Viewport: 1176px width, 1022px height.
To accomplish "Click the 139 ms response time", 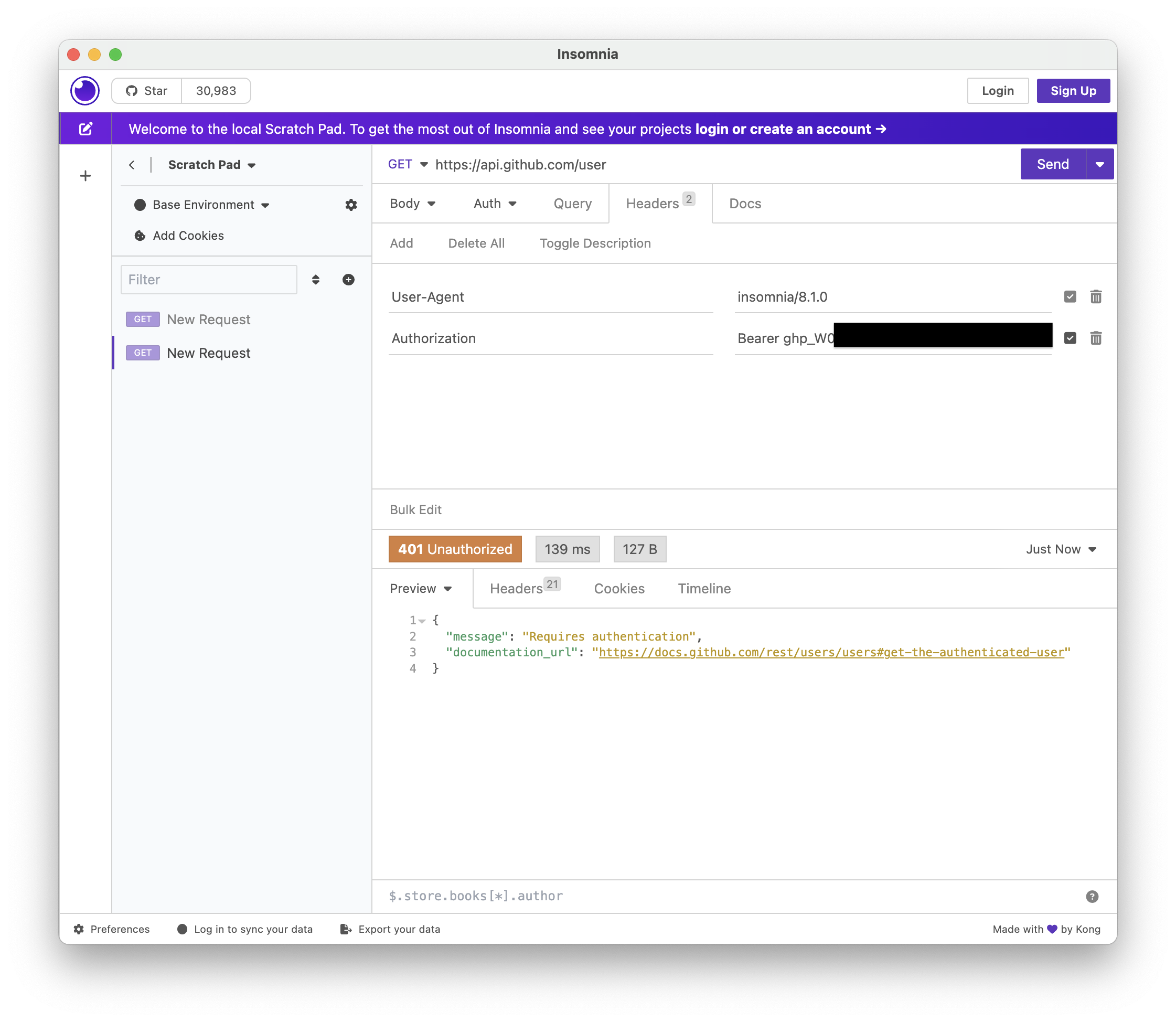I will (567, 549).
